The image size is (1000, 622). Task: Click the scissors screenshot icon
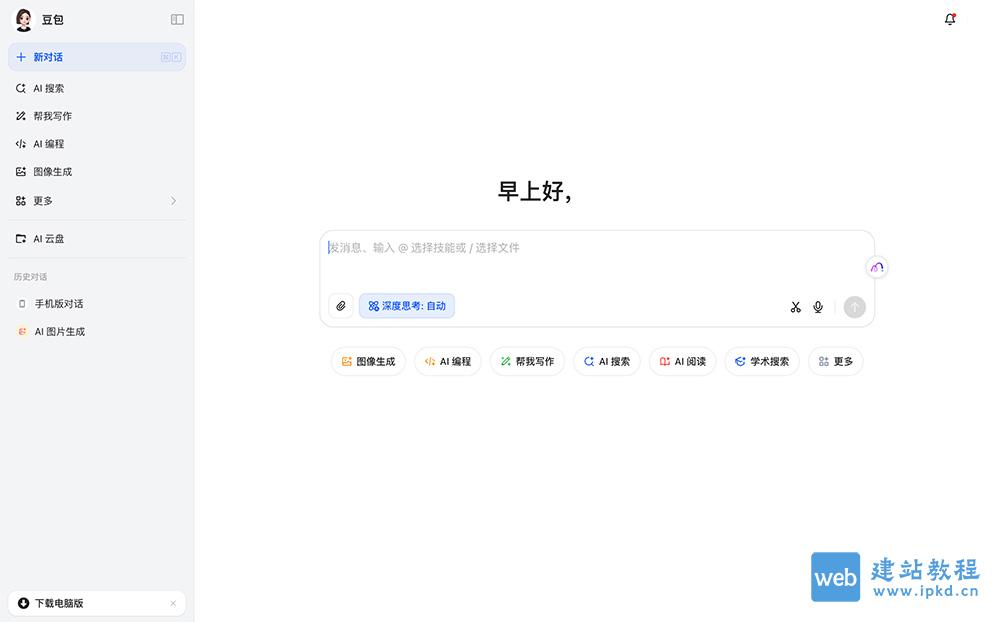click(795, 307)
